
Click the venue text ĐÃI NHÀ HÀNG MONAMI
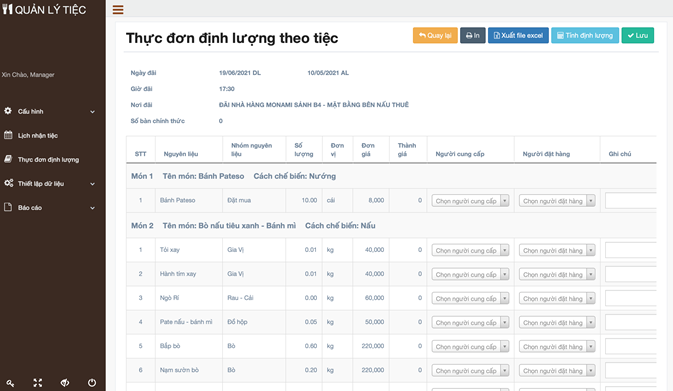pos(314,104)
